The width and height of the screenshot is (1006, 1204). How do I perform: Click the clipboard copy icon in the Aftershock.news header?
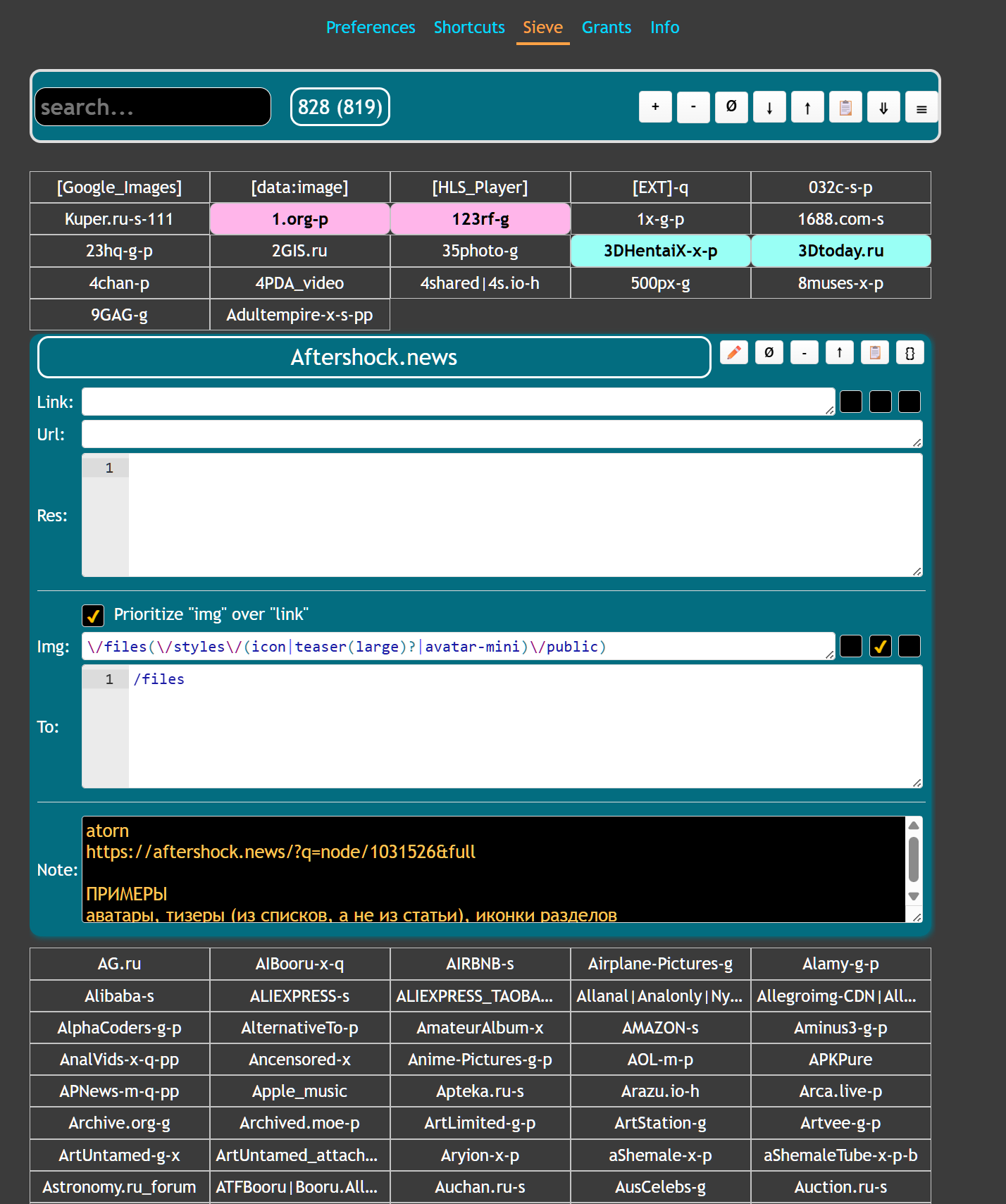point(875,352)
